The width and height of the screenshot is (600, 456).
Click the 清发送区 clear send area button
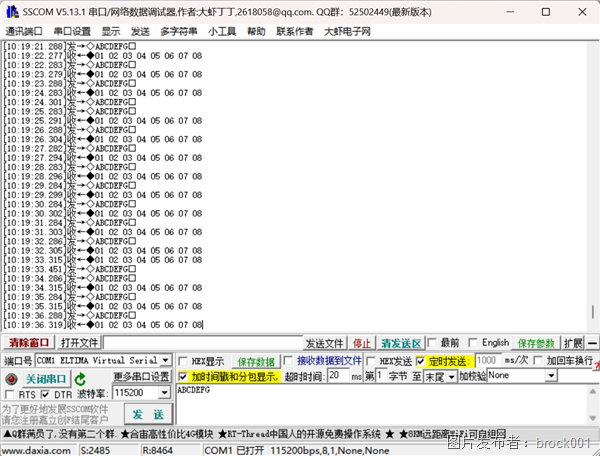point(401,343)
